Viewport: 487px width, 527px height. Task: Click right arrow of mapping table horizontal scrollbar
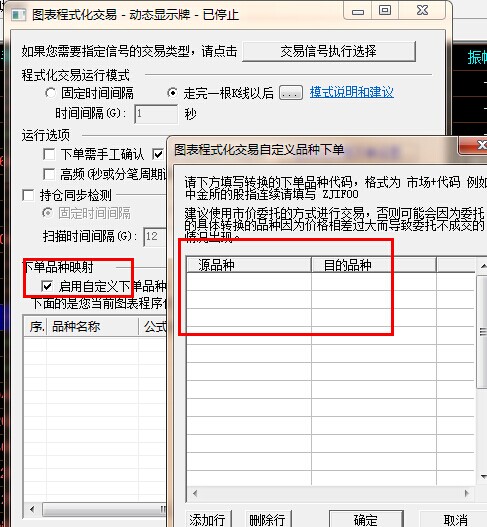[467, 493]
